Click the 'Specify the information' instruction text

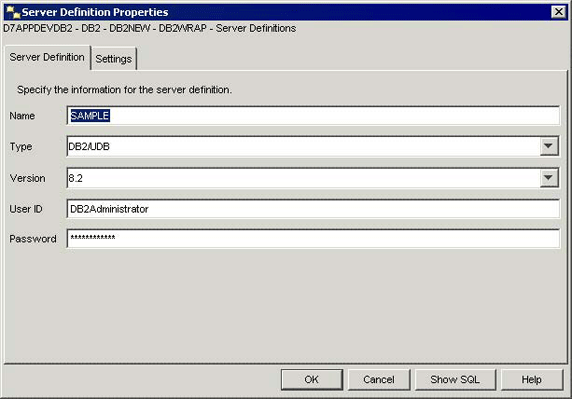tap(124, 90)
